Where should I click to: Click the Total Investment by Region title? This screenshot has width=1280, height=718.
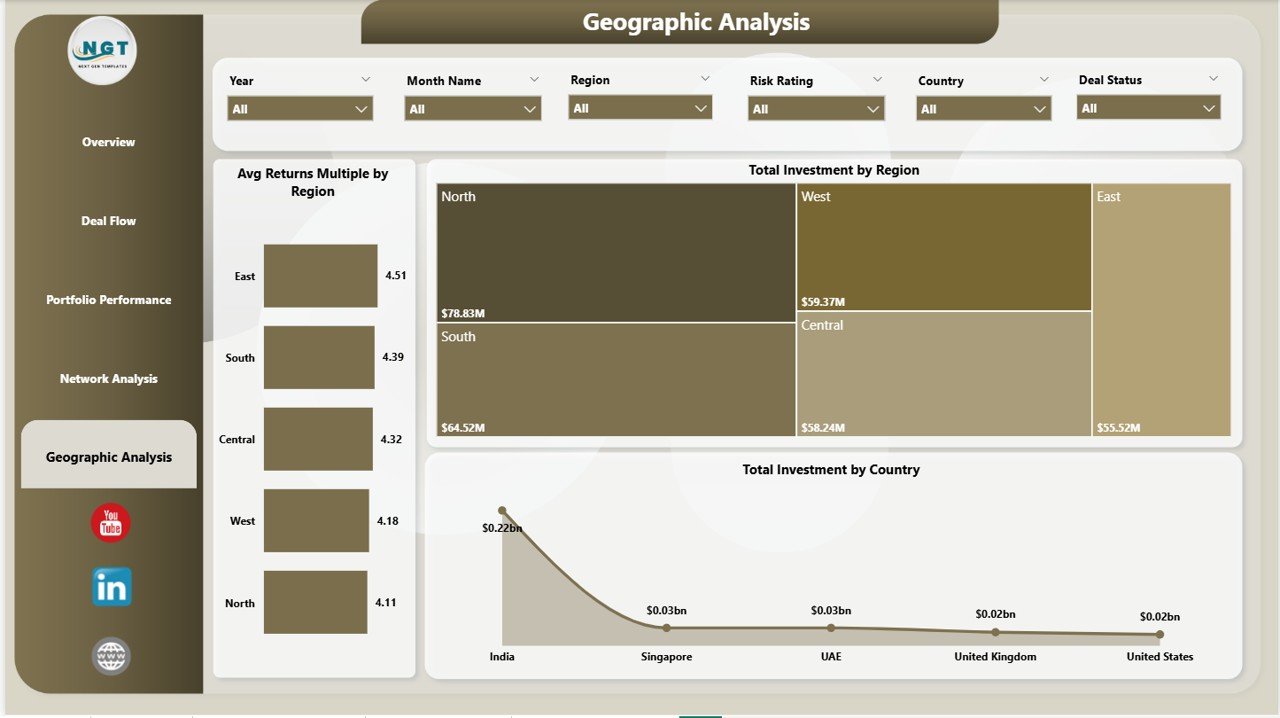pyautogui.click(x=834, y=170)
